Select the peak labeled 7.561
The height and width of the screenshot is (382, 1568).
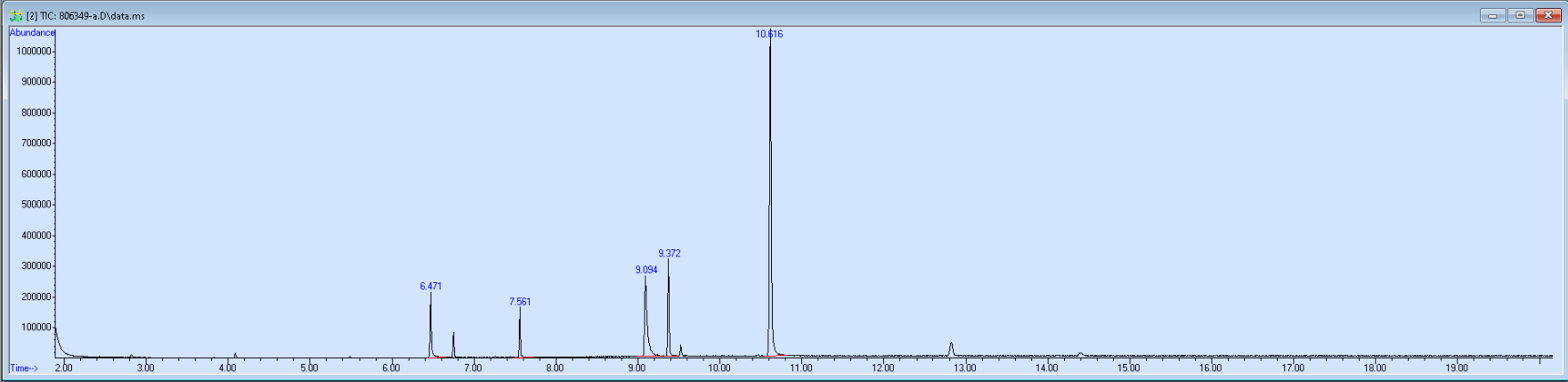(x=520, y=302)
